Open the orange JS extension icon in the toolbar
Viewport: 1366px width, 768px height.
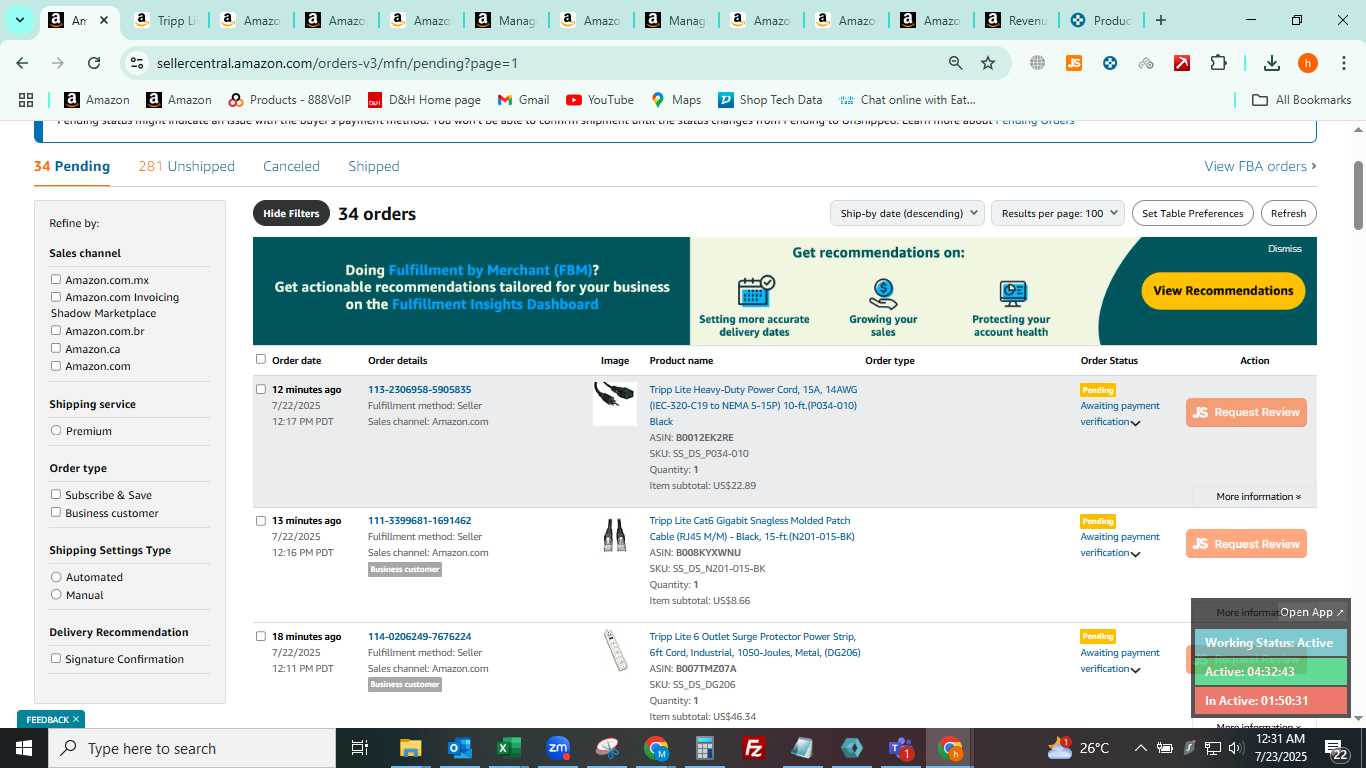click(1074, 63)
